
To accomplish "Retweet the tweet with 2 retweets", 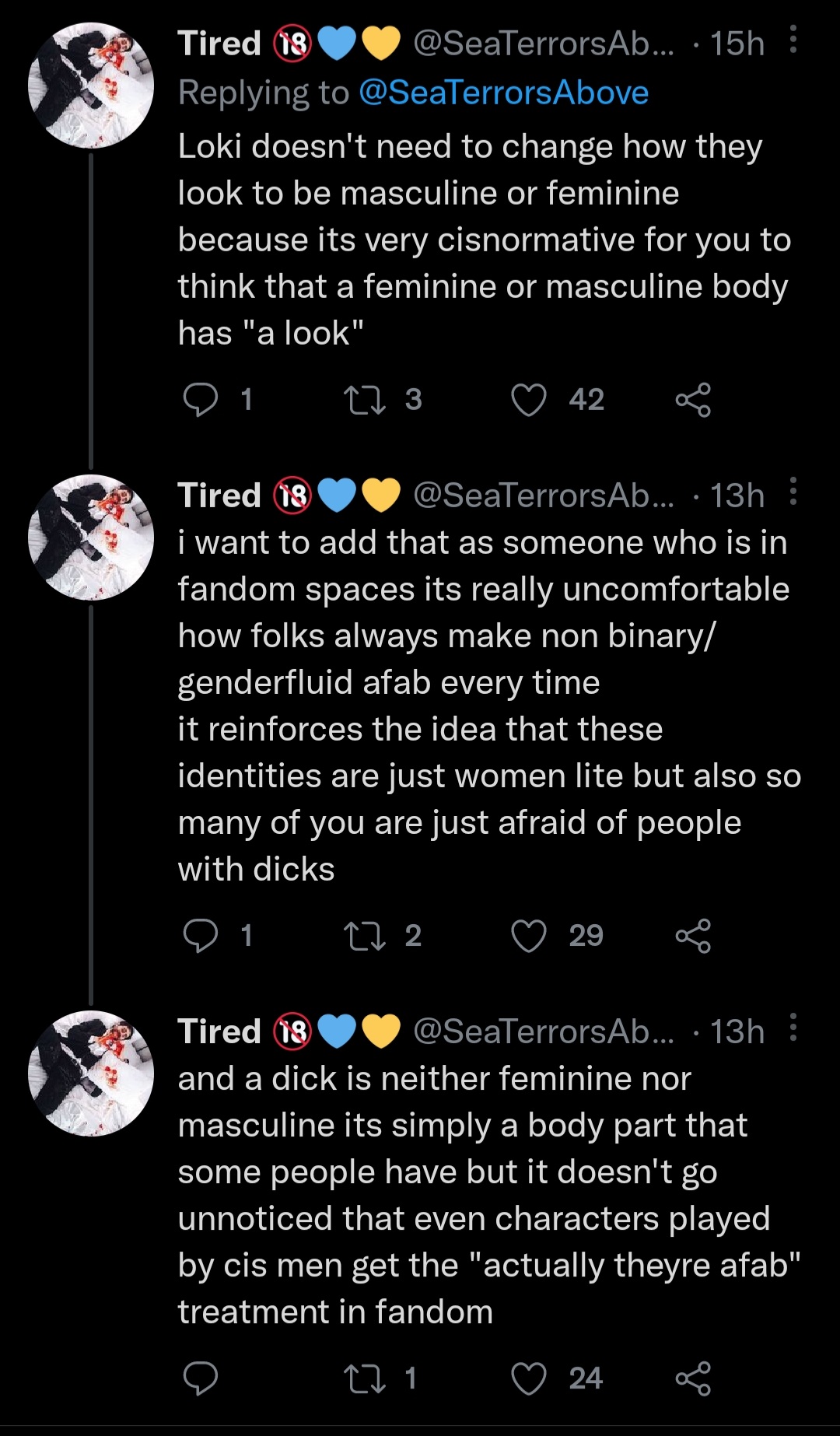I will click(365, 935).
